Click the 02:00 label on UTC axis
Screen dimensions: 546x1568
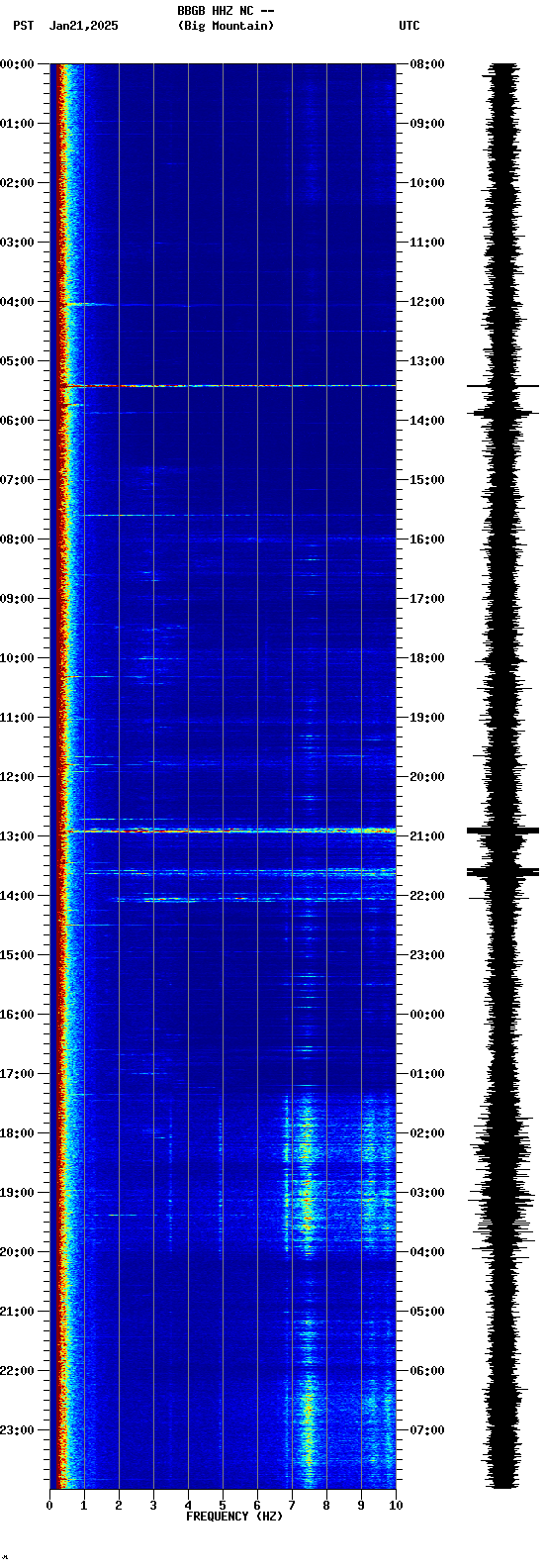(x=427, y=1133)
